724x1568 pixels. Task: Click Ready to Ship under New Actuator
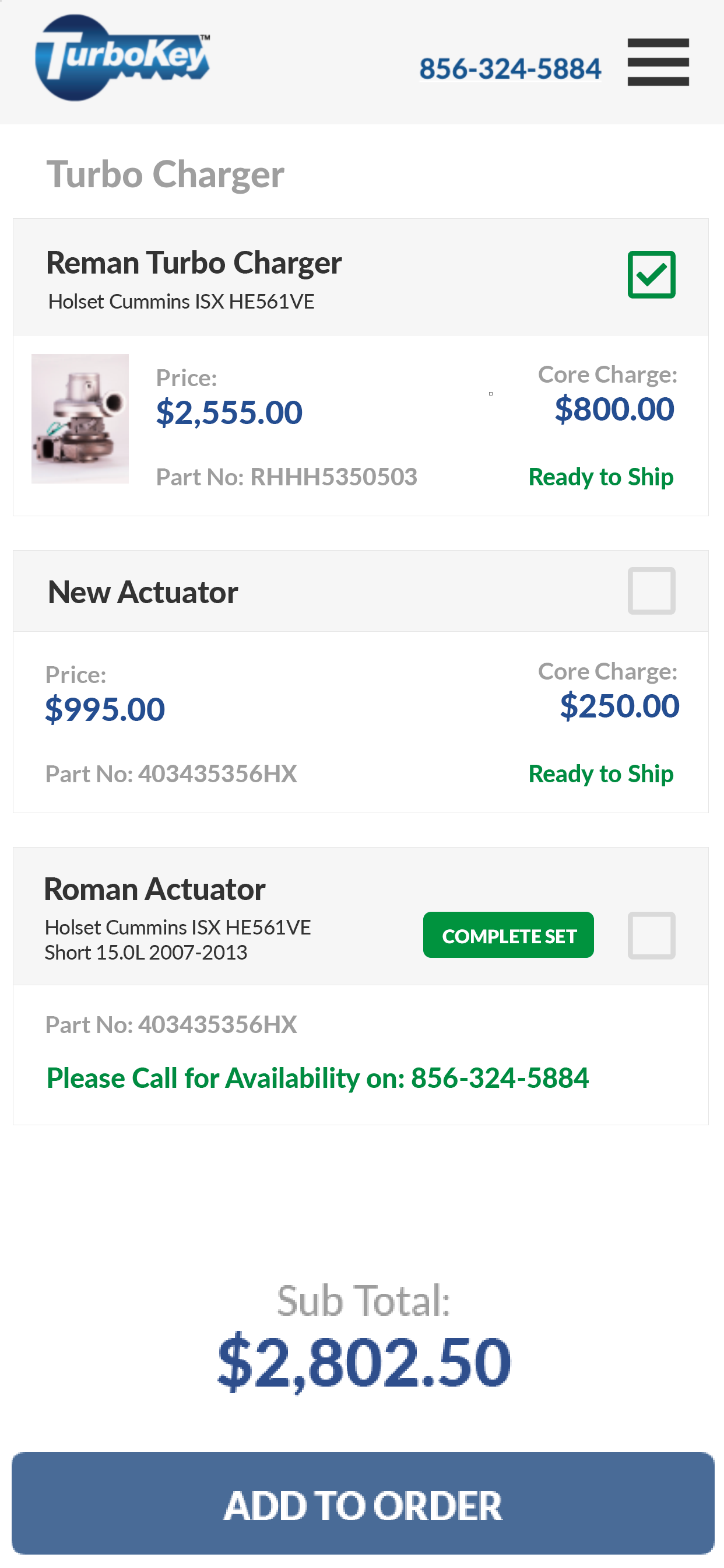[x=601, y=773]
